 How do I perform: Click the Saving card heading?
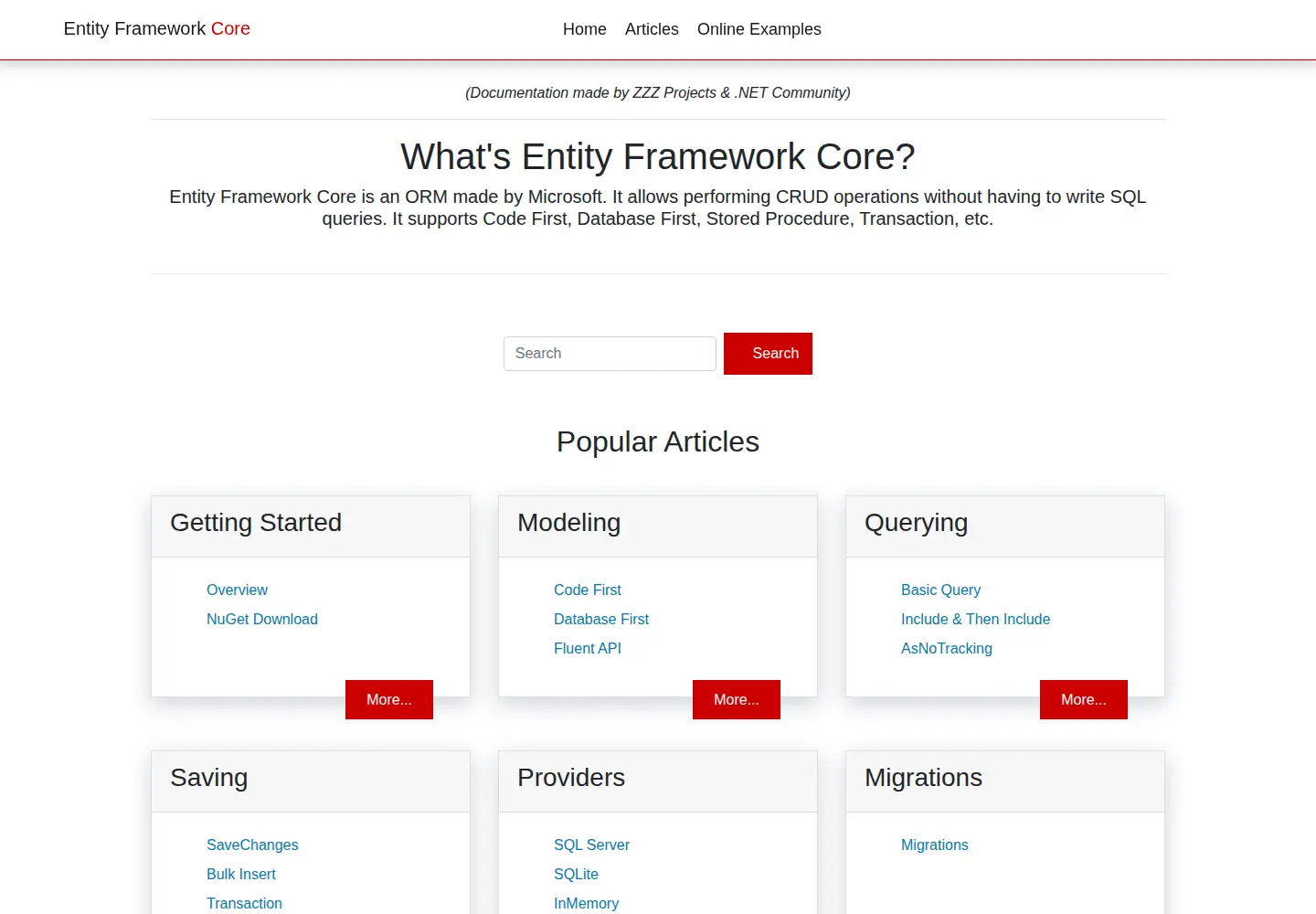(x=209, y=778)
